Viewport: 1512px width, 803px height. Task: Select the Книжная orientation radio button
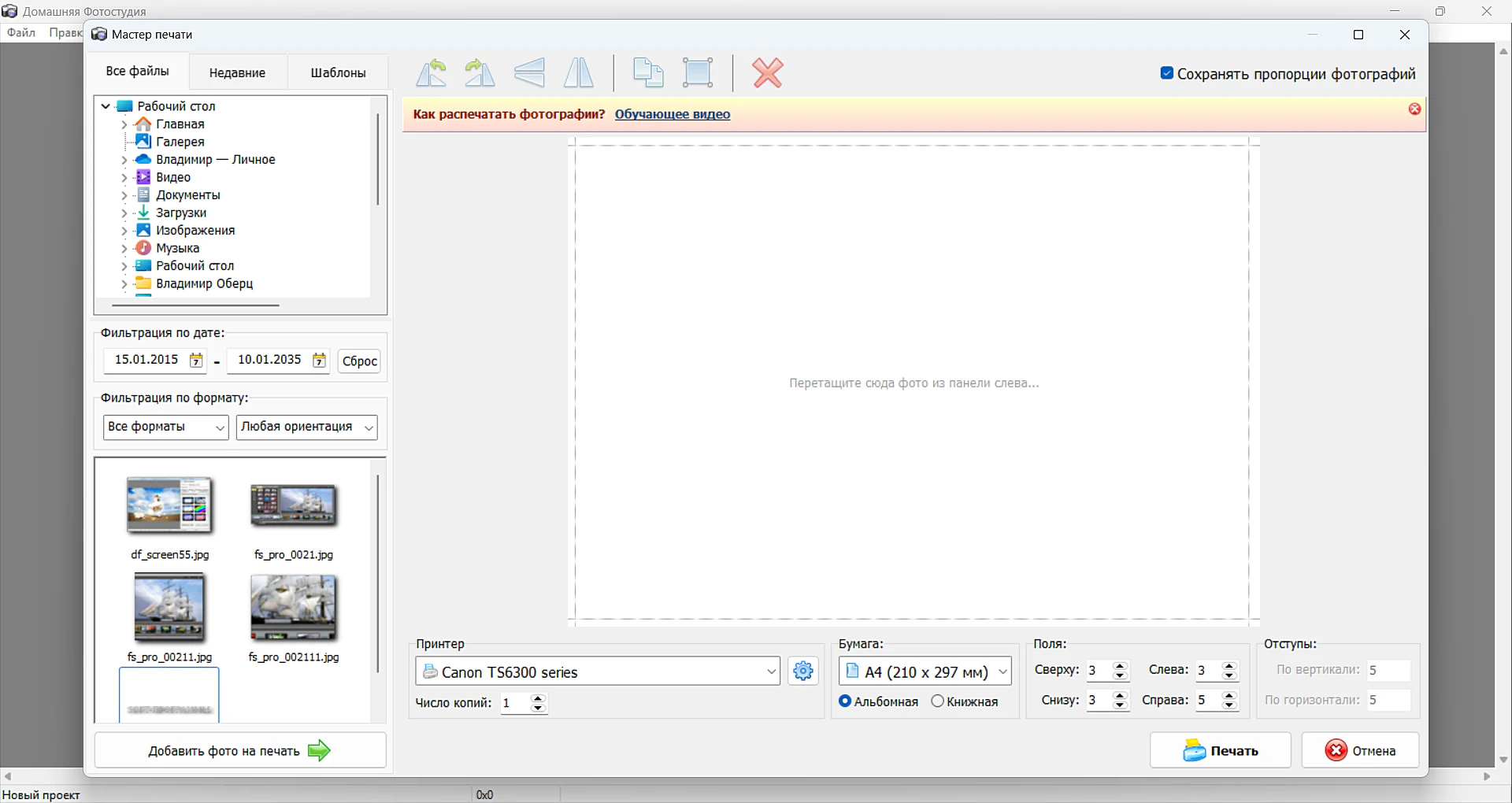(937, 701)
